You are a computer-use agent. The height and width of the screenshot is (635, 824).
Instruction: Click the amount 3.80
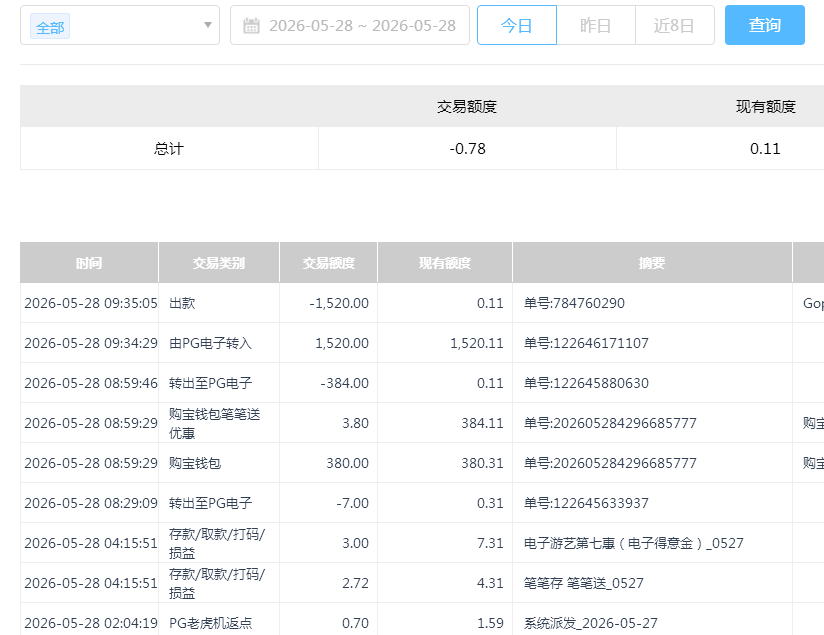coord(355,423)
